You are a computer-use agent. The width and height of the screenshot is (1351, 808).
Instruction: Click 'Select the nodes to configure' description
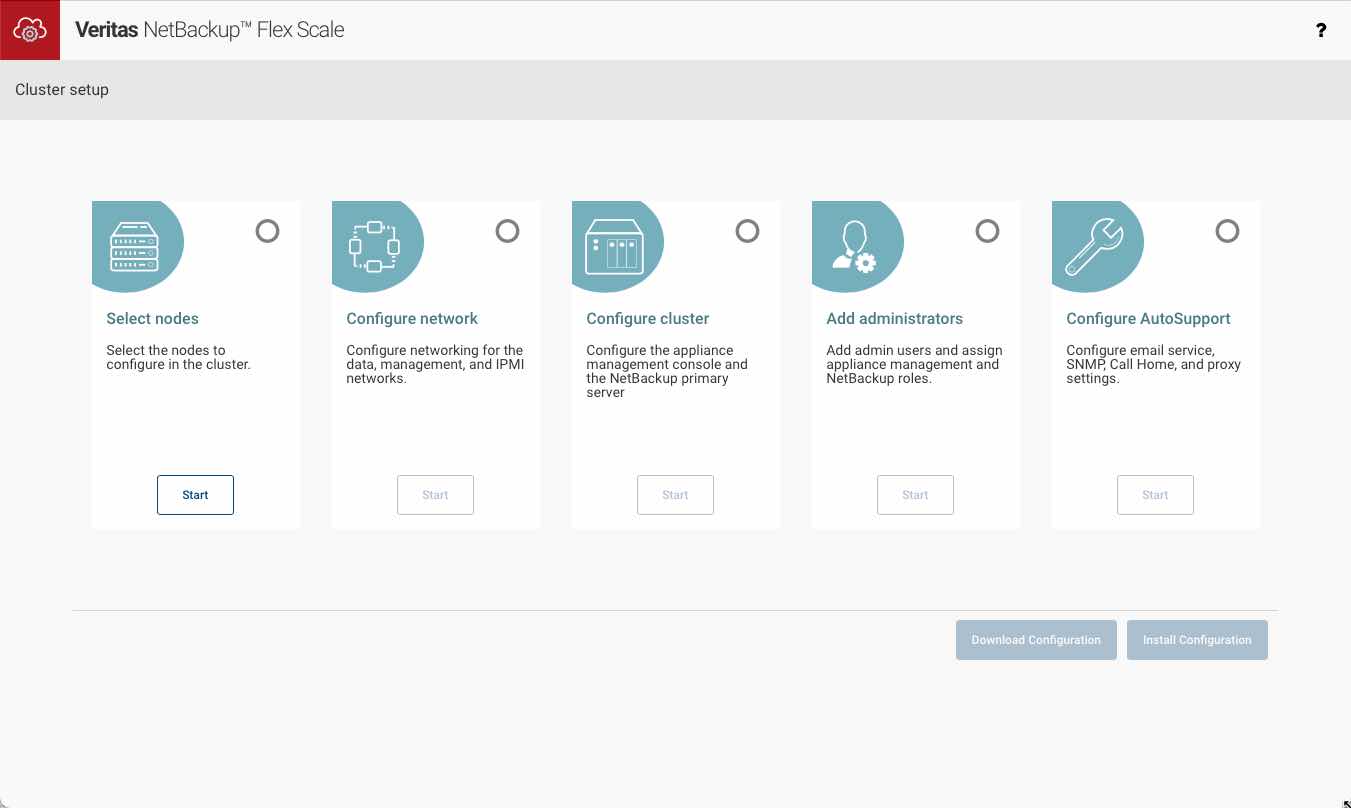(x=178, y=357)
